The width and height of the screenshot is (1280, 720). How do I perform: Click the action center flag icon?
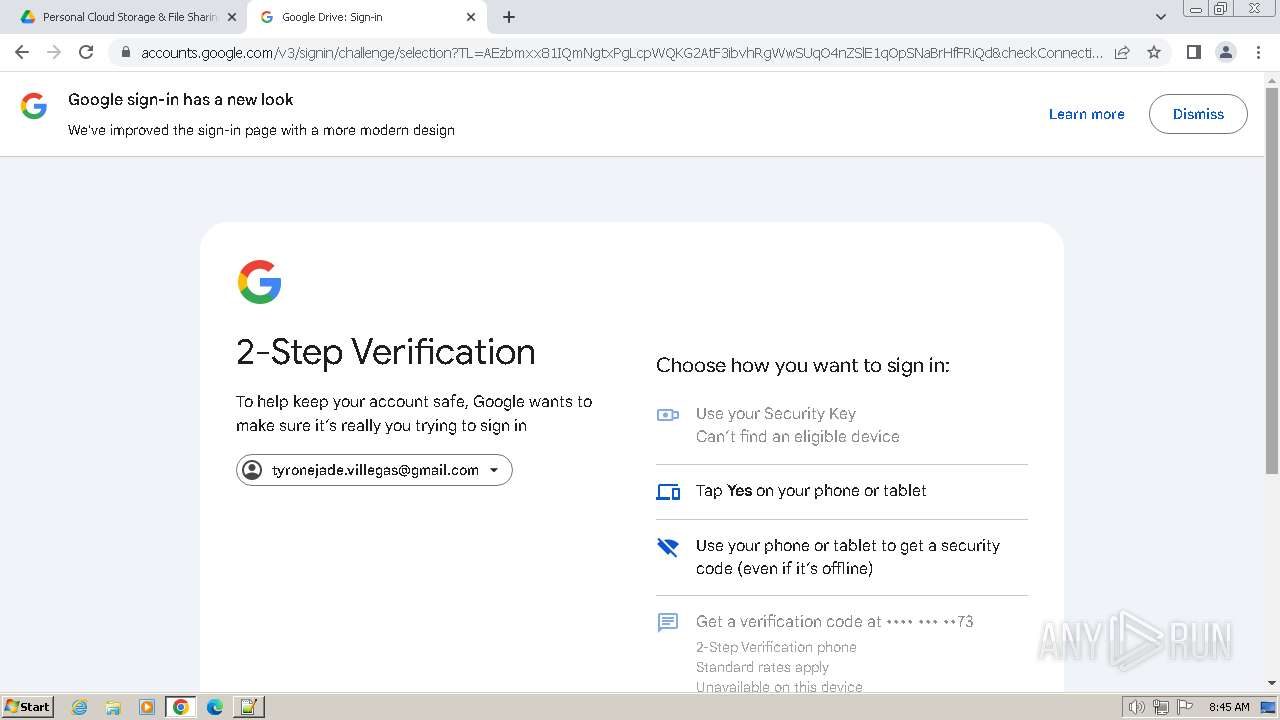click(x=1185, y=707)
